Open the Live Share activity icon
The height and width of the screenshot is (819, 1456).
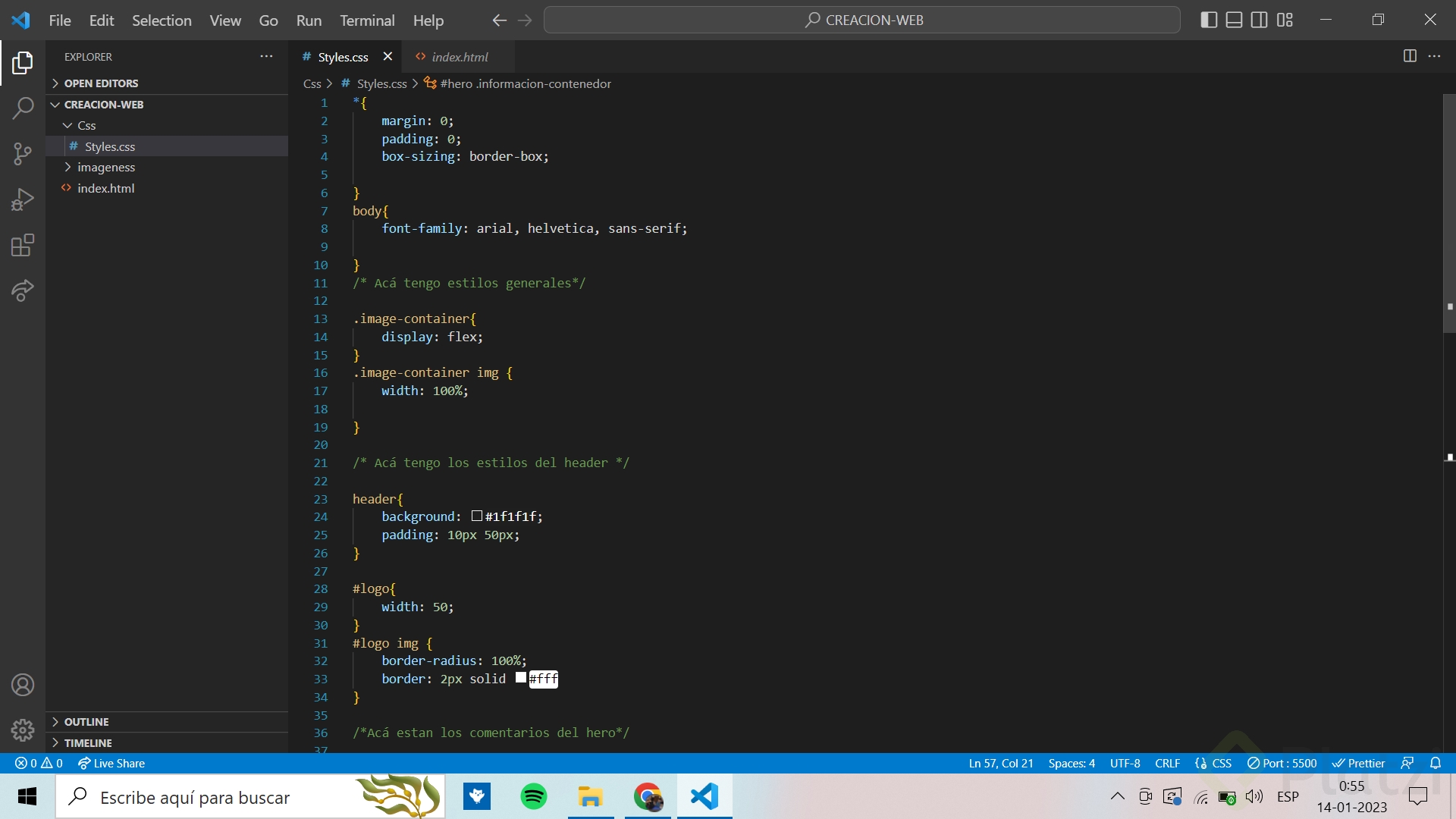tap(23, 290)
